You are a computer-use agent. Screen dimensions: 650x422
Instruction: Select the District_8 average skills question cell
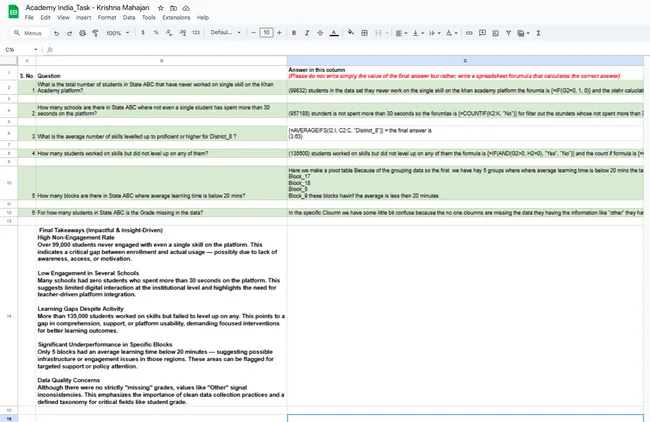(162, 133)
